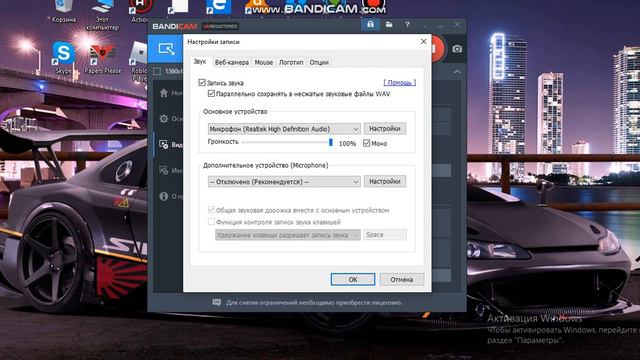This screenshot has height=360, width=640.
Task: Toggle saving uncompressed WAV files checkbox
Action: click(x=211, y=93)
